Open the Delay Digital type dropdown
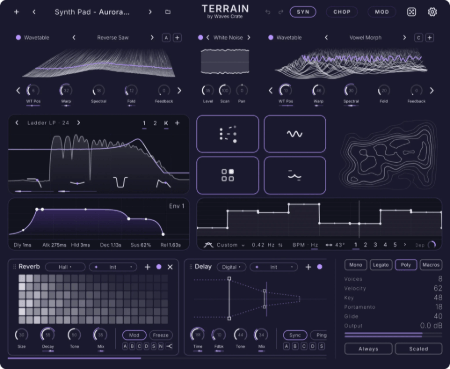 [x=231, y=267]
